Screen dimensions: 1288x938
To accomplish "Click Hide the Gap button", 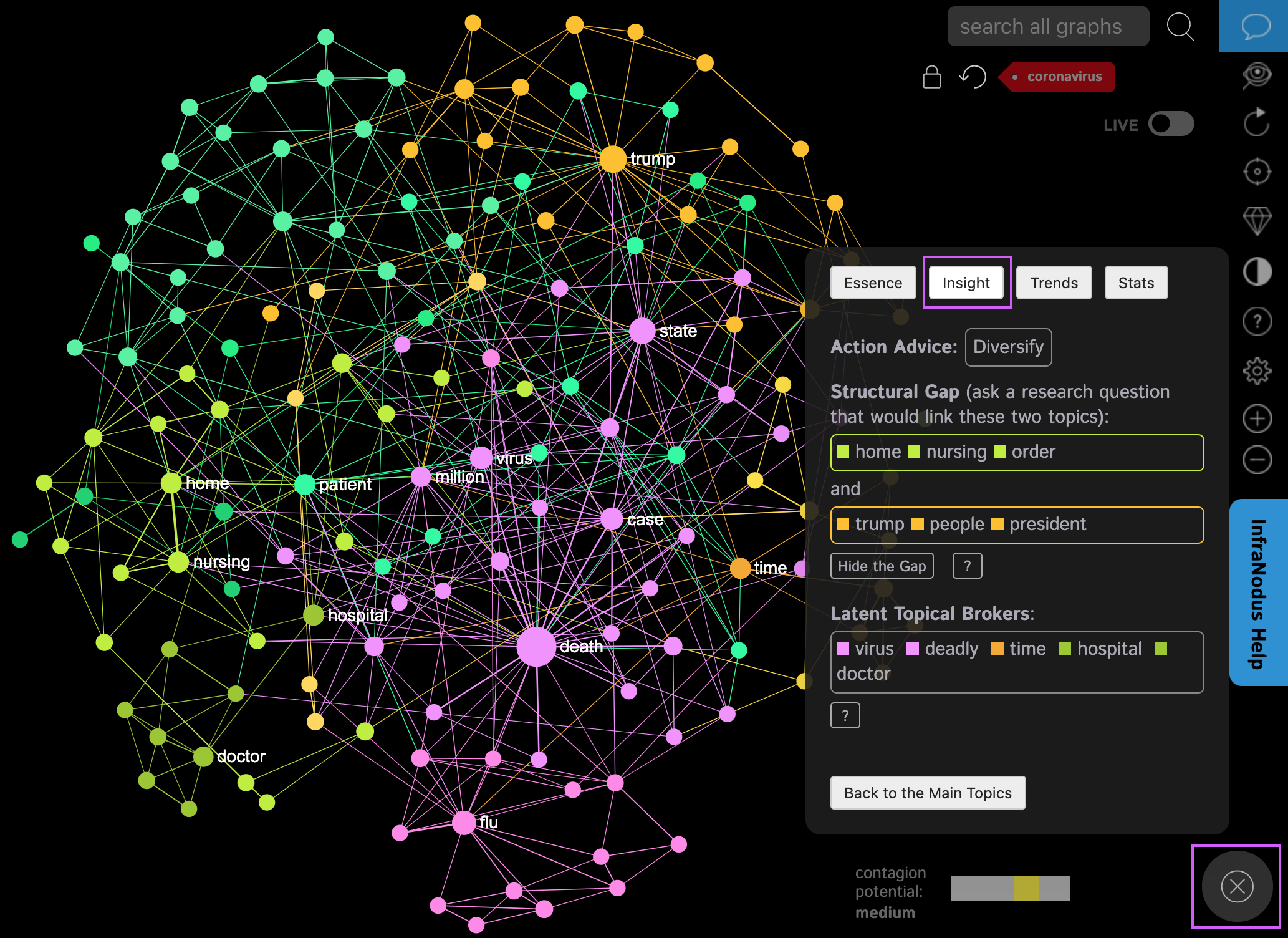I will [882, 566].
